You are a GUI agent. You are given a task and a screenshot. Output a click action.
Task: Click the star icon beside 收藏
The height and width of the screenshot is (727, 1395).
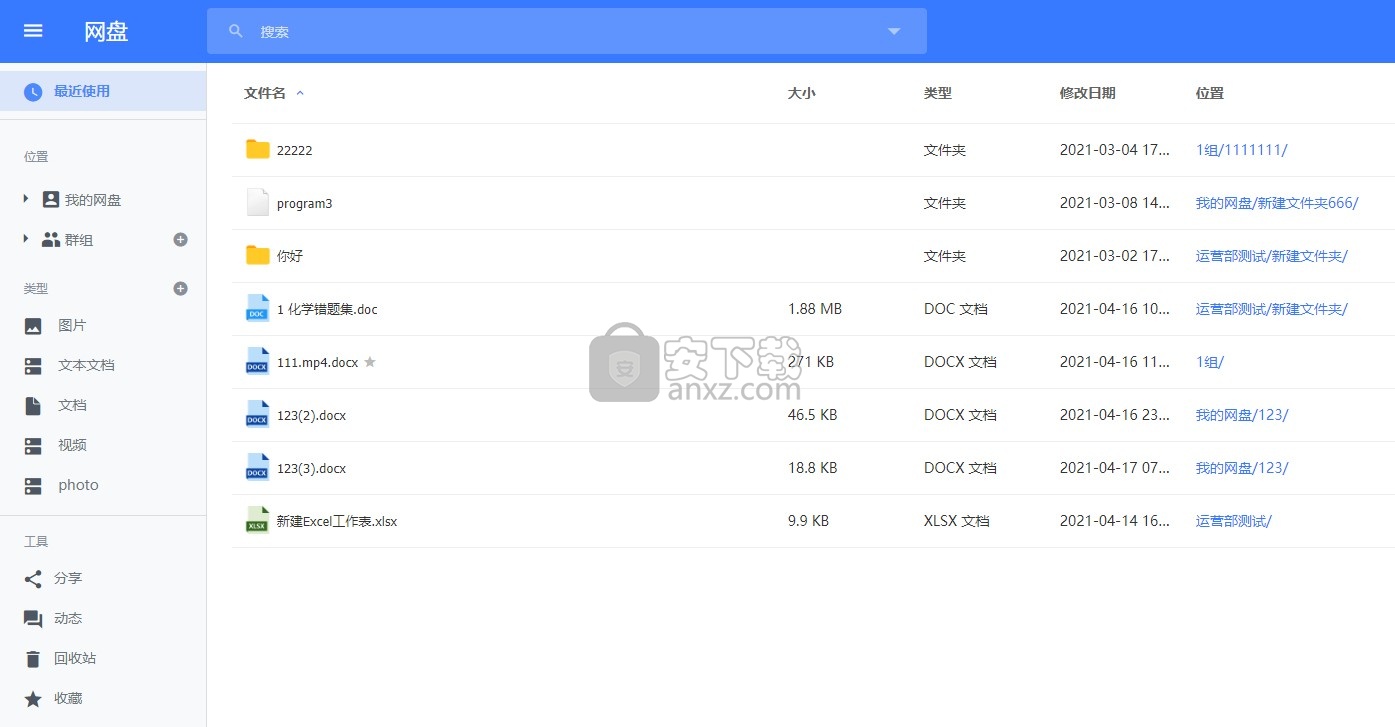(33, 698)
